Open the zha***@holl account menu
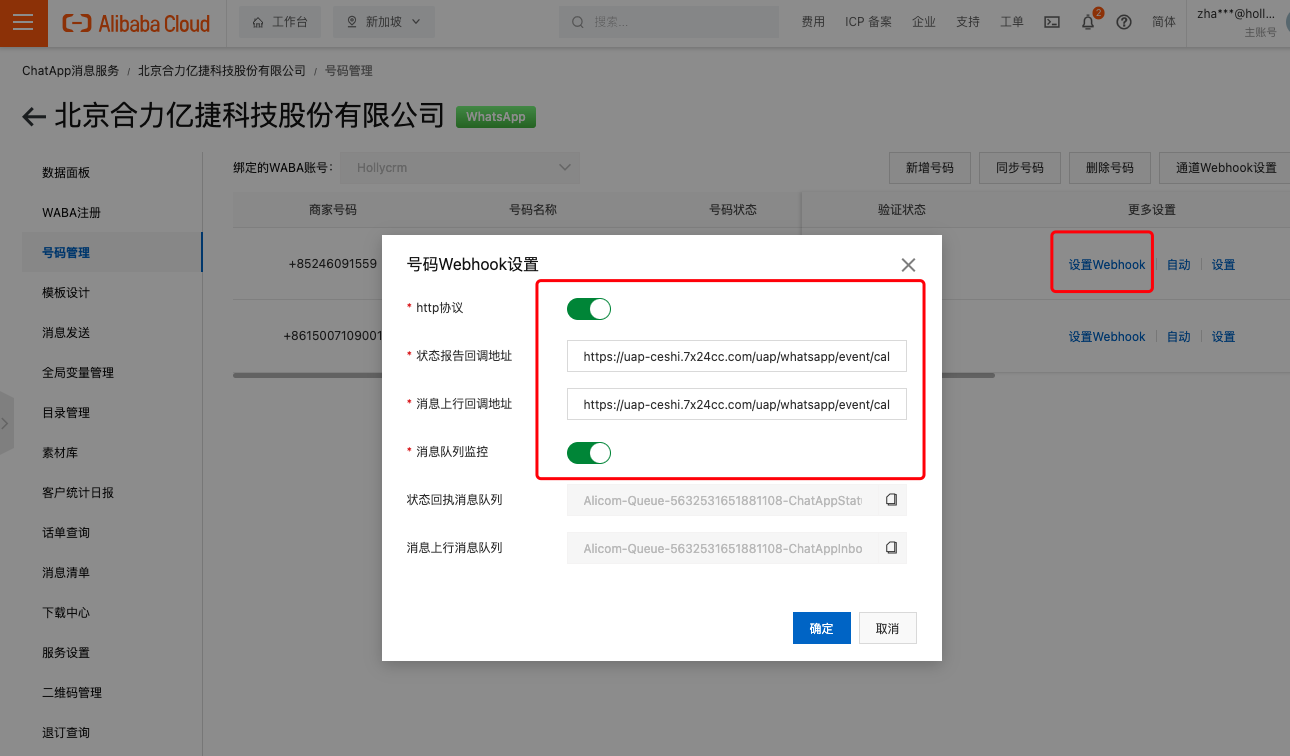The width and height of the screenshot is (1290, 756). [x=1237, y=22]
